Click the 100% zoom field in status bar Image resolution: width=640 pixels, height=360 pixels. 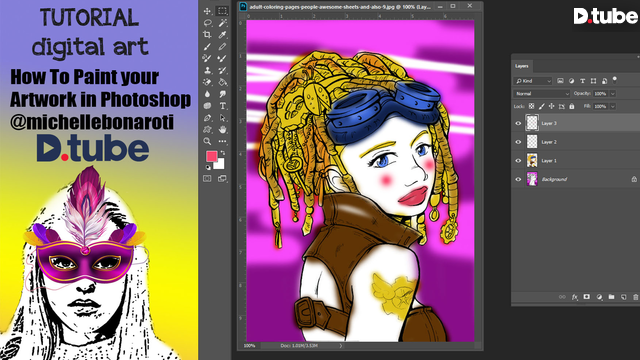[x=250, y=346]
